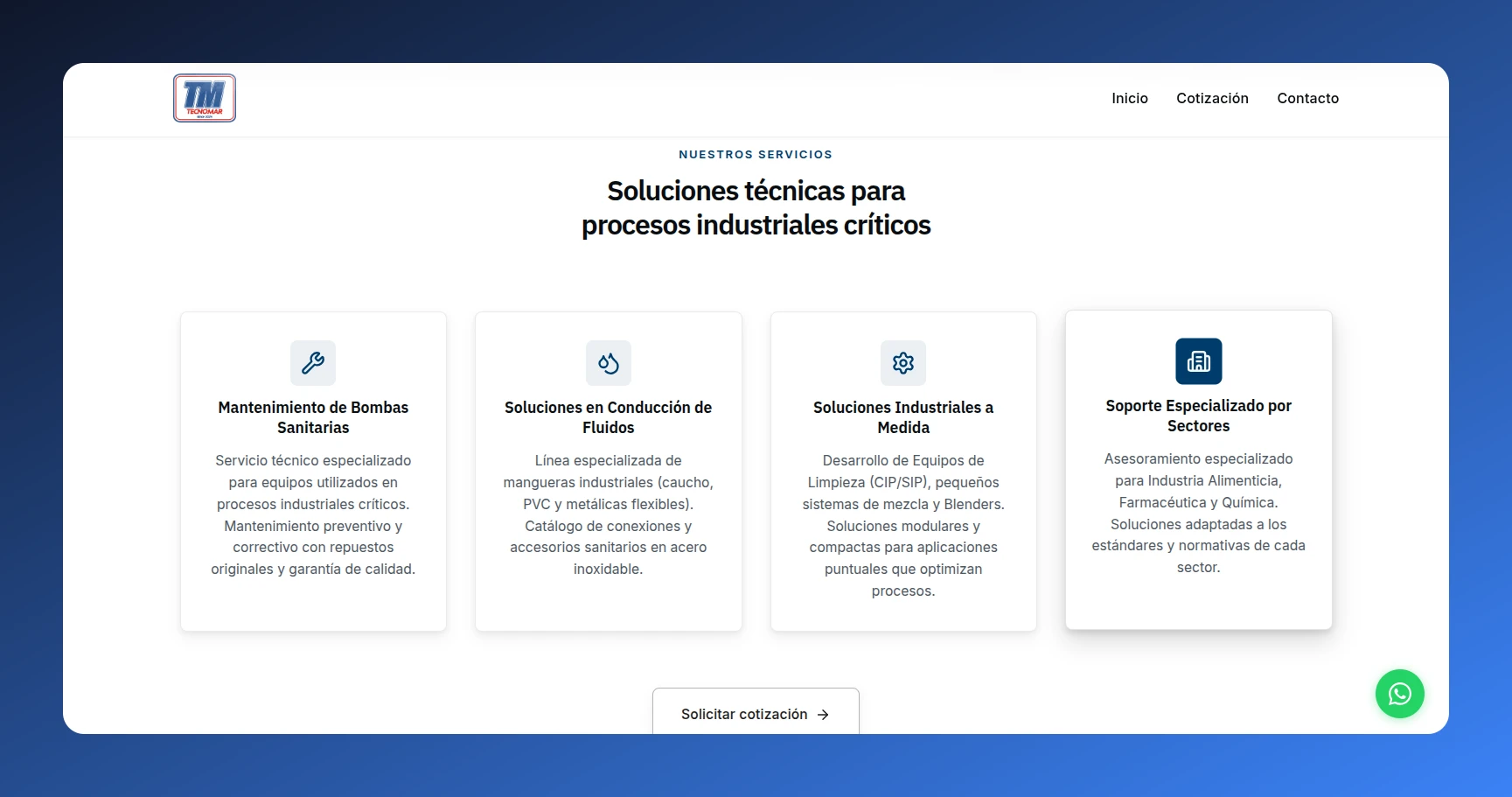This screenshot has width=1512, height=797.
Task: Select the Soluciones en Conducción de Fluidos heading
Action: (x=609, y=417)
